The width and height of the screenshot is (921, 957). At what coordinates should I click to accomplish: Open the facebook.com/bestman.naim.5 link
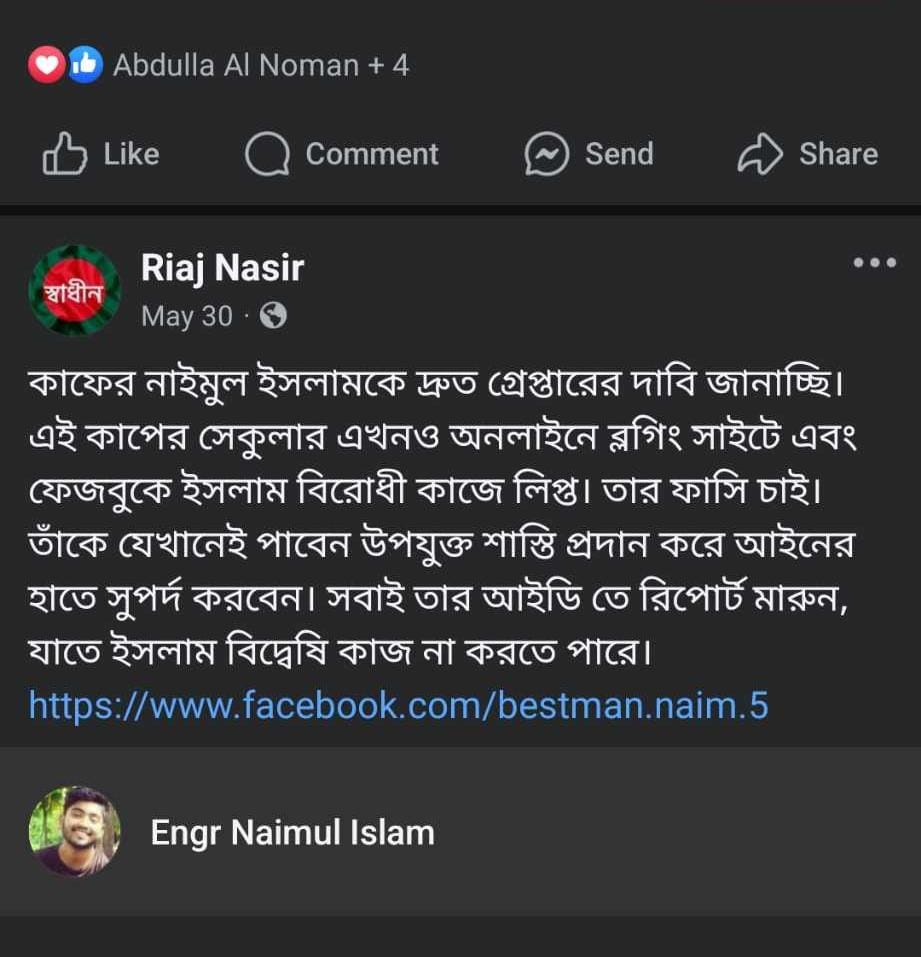(398, 705)
